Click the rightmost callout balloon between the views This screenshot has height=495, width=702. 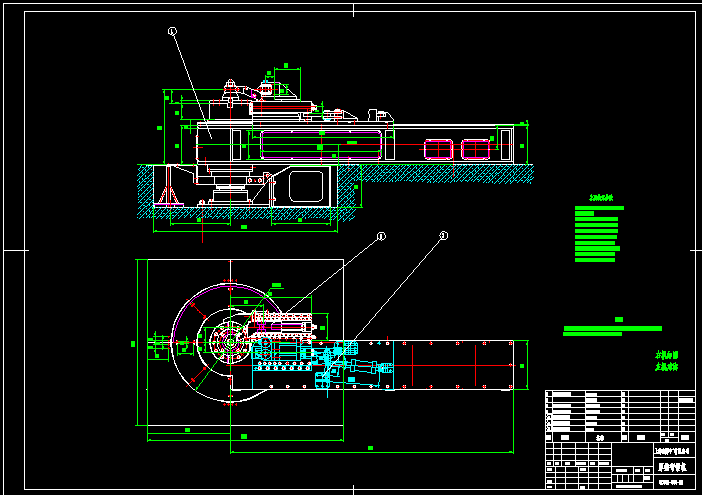click(x=444, y=235)
